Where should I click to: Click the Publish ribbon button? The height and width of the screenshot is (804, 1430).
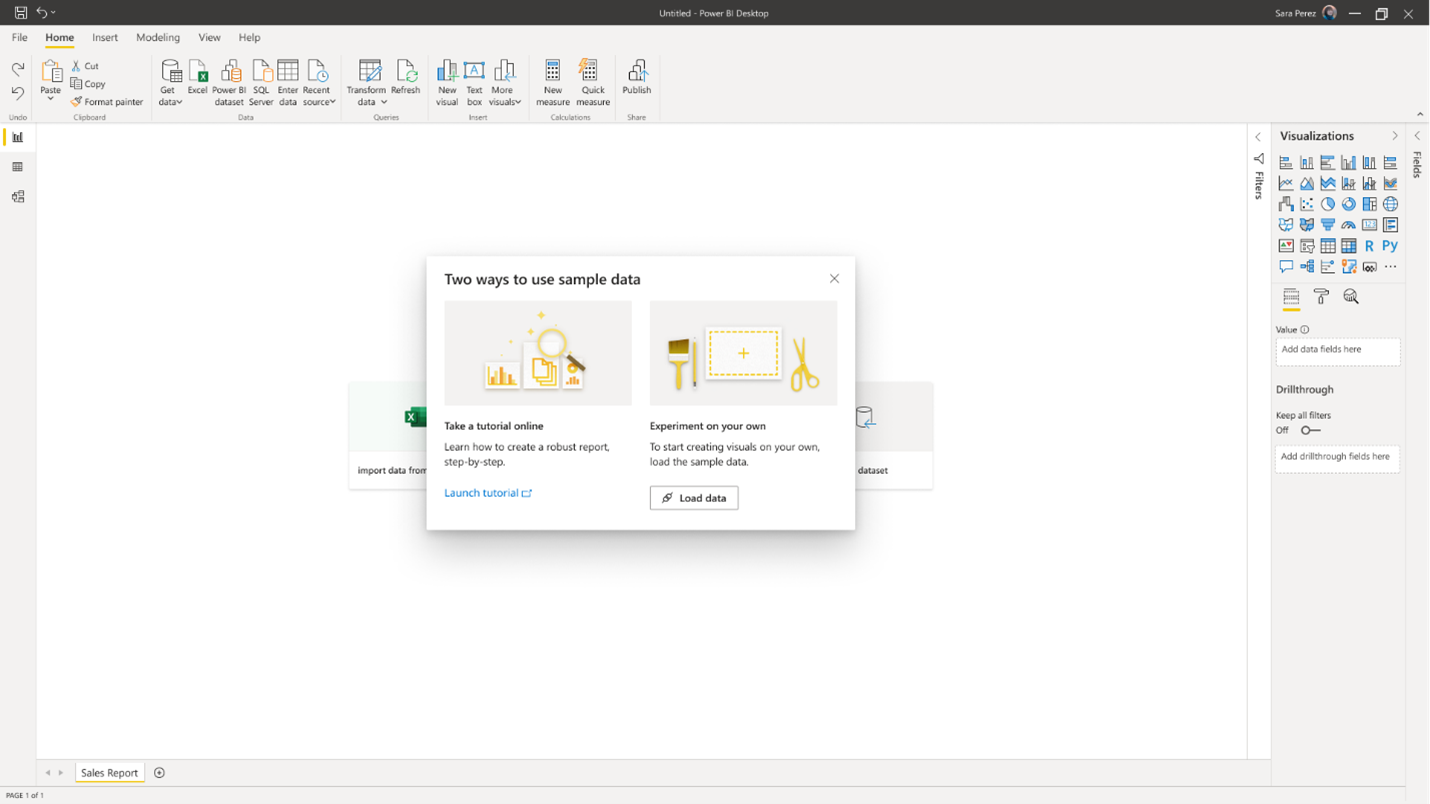coord(637,78)
